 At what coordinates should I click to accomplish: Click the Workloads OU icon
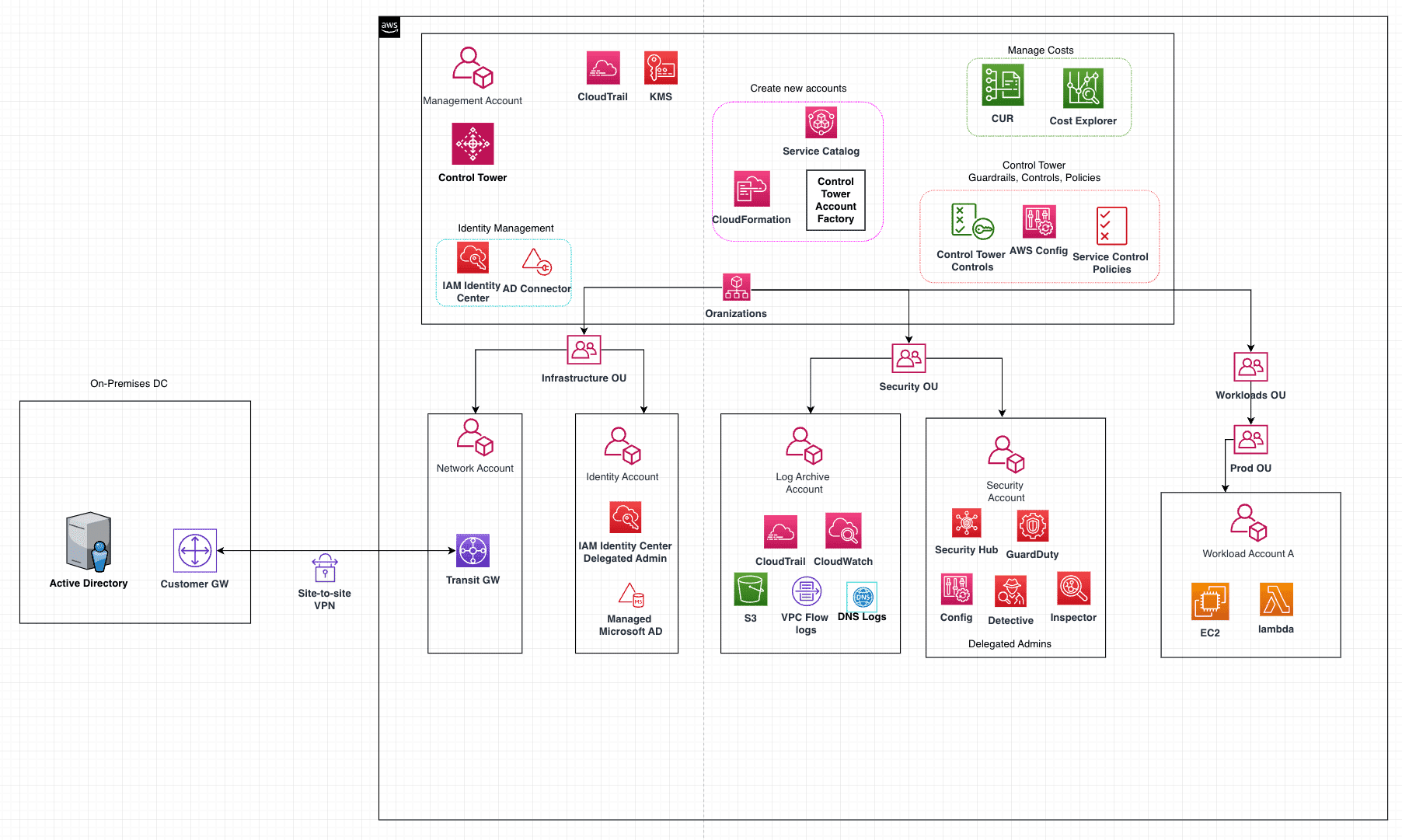click(x=1250, y=367)
